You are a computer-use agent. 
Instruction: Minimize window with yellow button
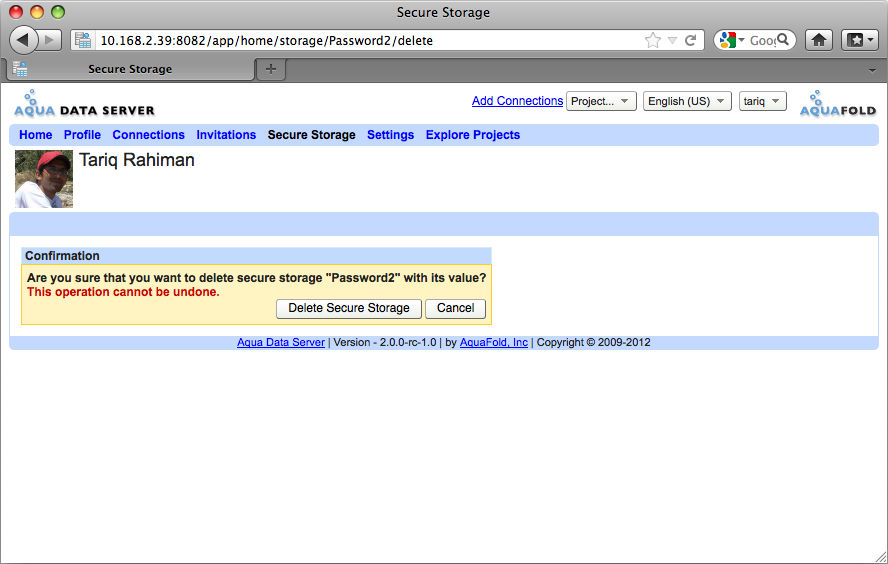pyautogui.click(x=37, y=12)
